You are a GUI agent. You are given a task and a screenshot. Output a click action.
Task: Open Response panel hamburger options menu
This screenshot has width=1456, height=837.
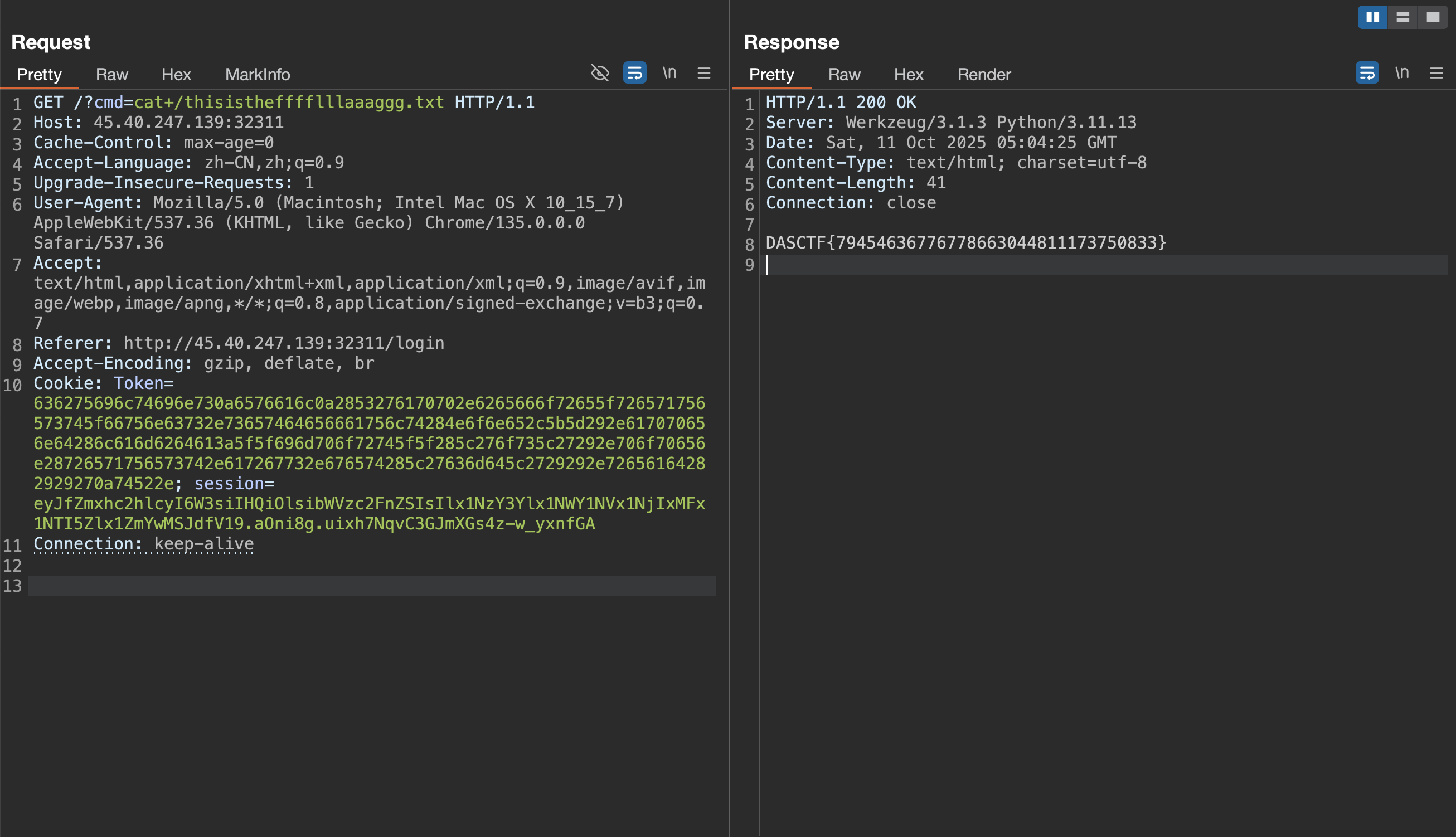[1436, 73]
